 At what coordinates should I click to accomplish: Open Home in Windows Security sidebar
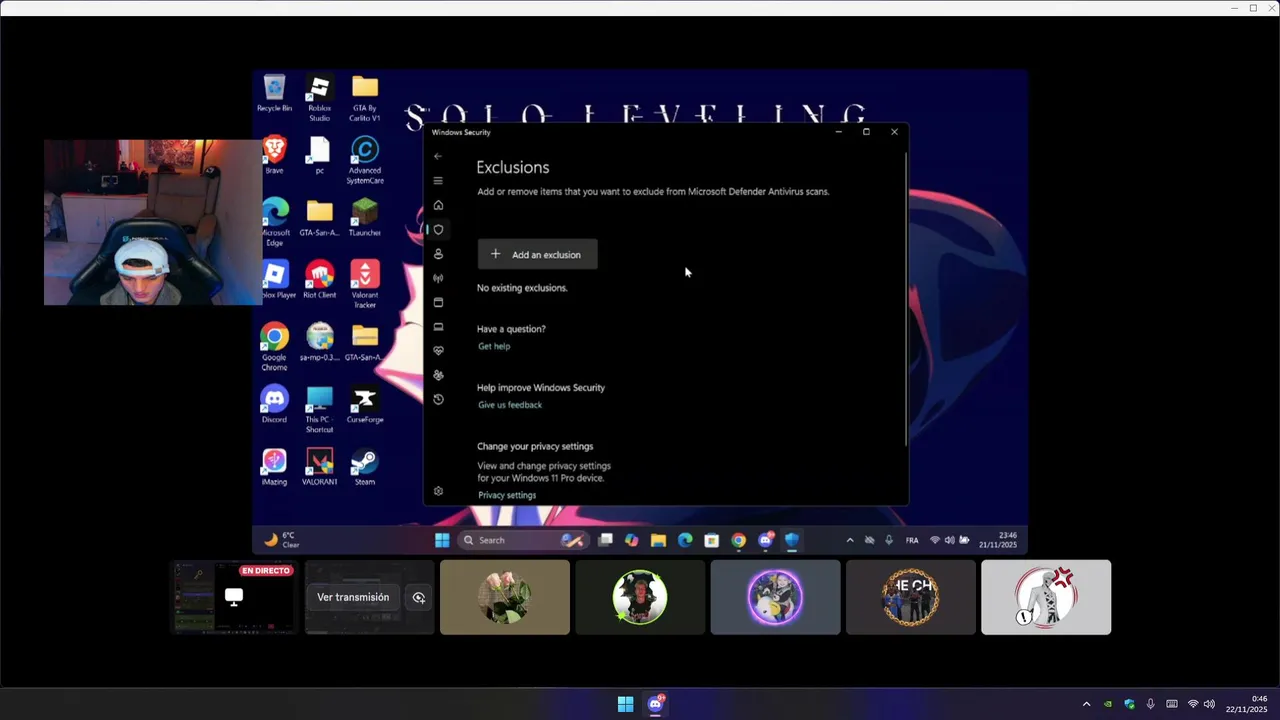(x=438, y=205)
